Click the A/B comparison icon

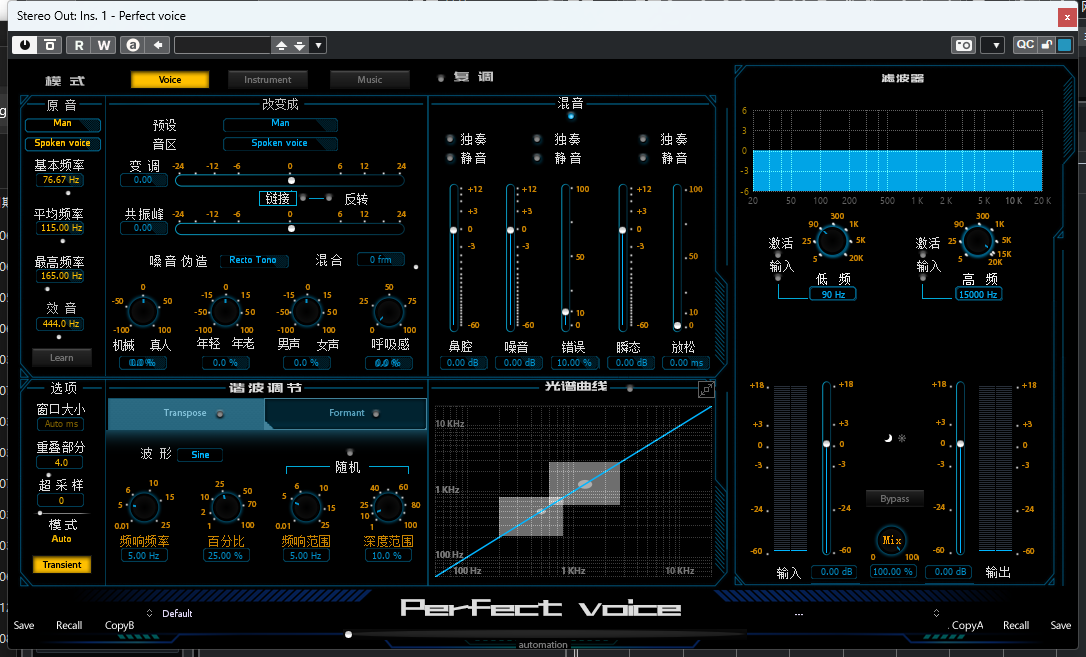[x=132, y=45]
